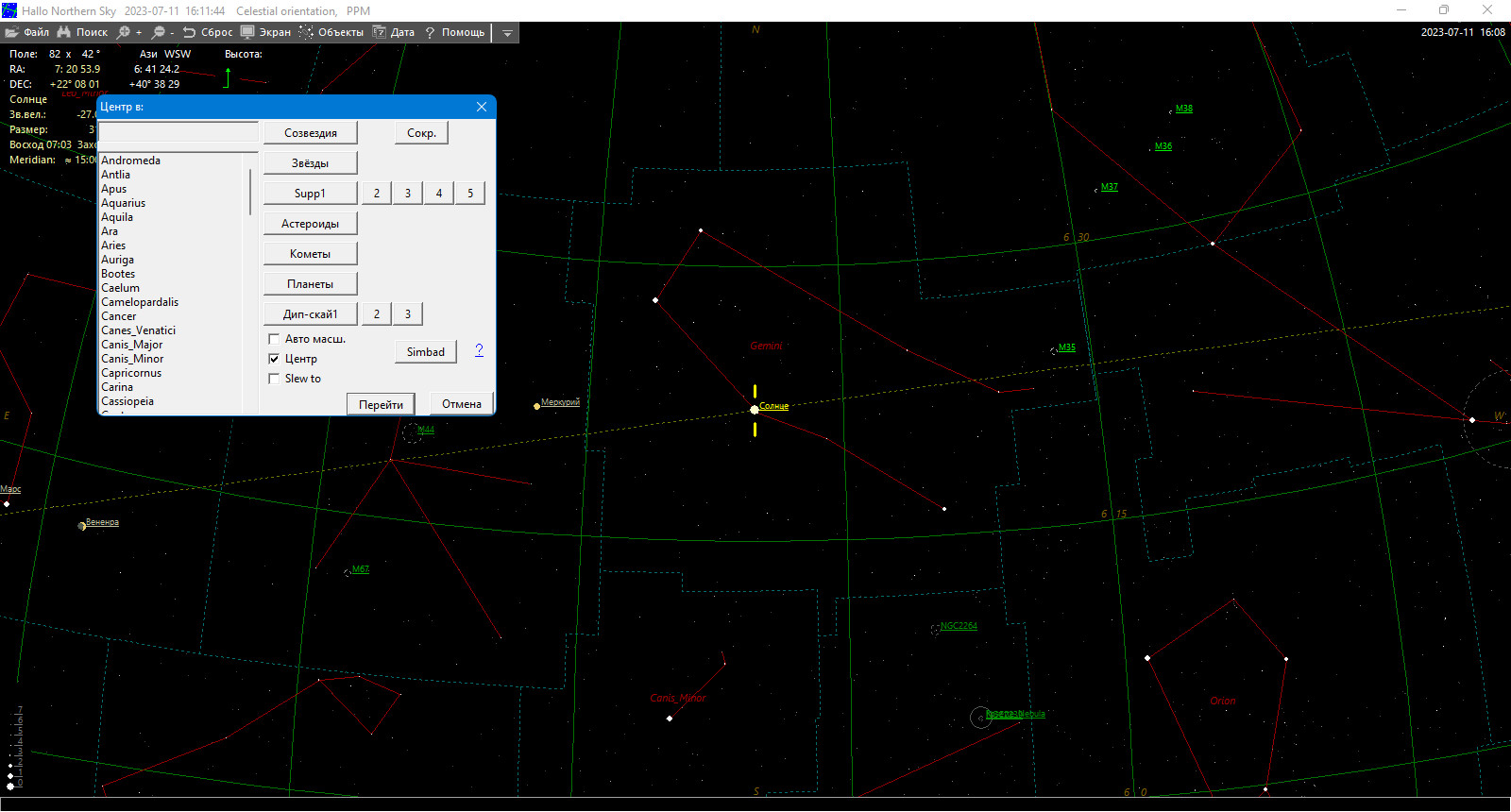Enable the Авто масш. checkbox

click(x=274, y=339)
